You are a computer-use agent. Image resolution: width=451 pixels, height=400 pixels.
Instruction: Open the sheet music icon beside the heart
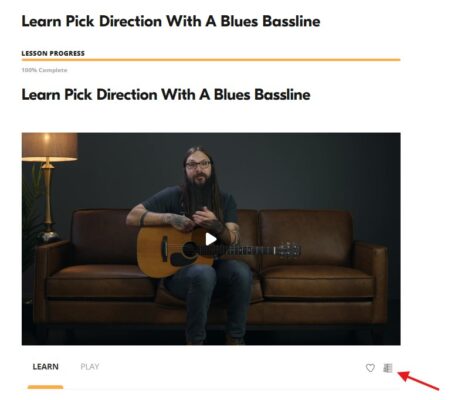coord(388,368)
